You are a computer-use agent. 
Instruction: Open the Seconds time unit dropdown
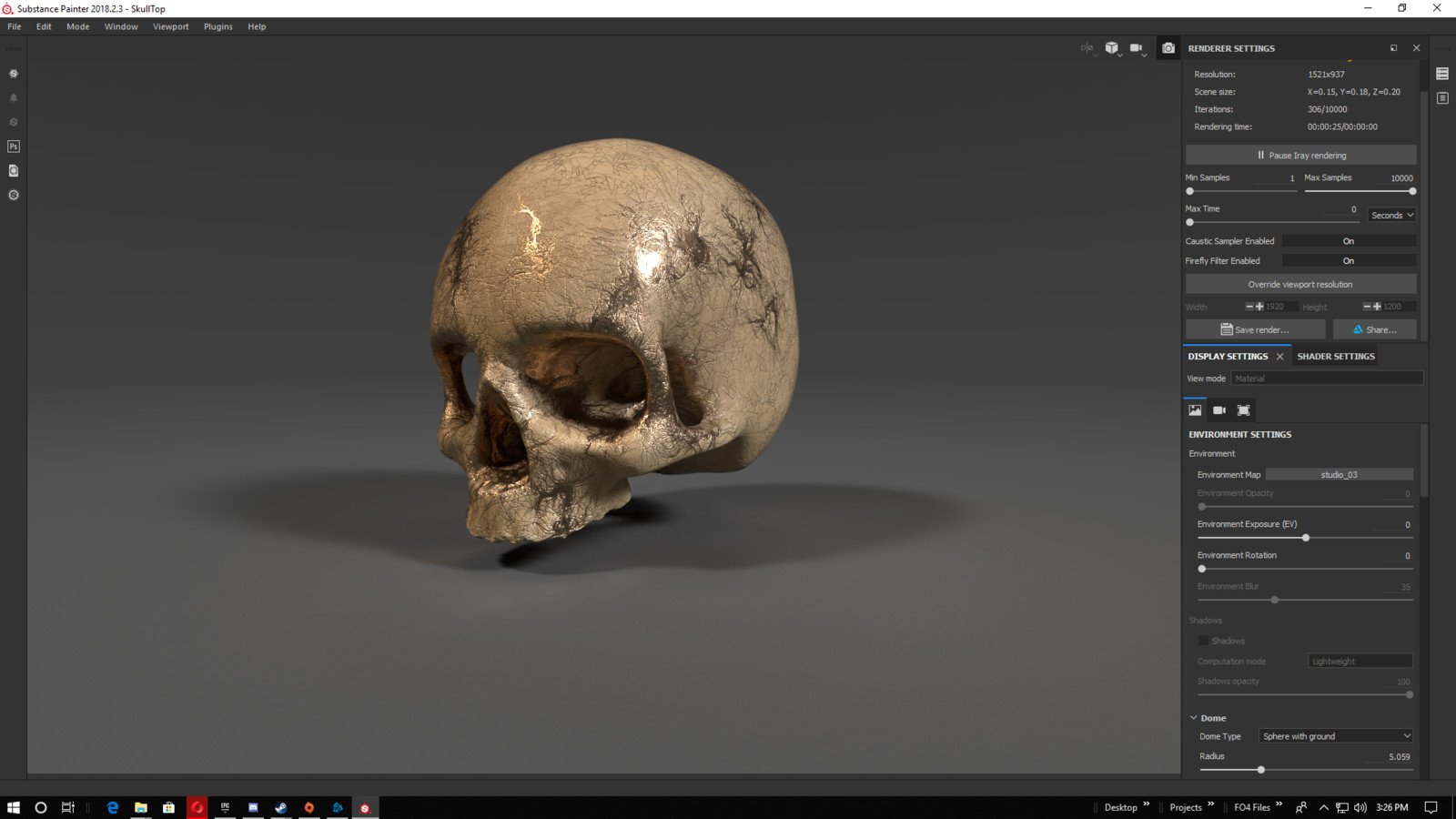point(1391,216)
